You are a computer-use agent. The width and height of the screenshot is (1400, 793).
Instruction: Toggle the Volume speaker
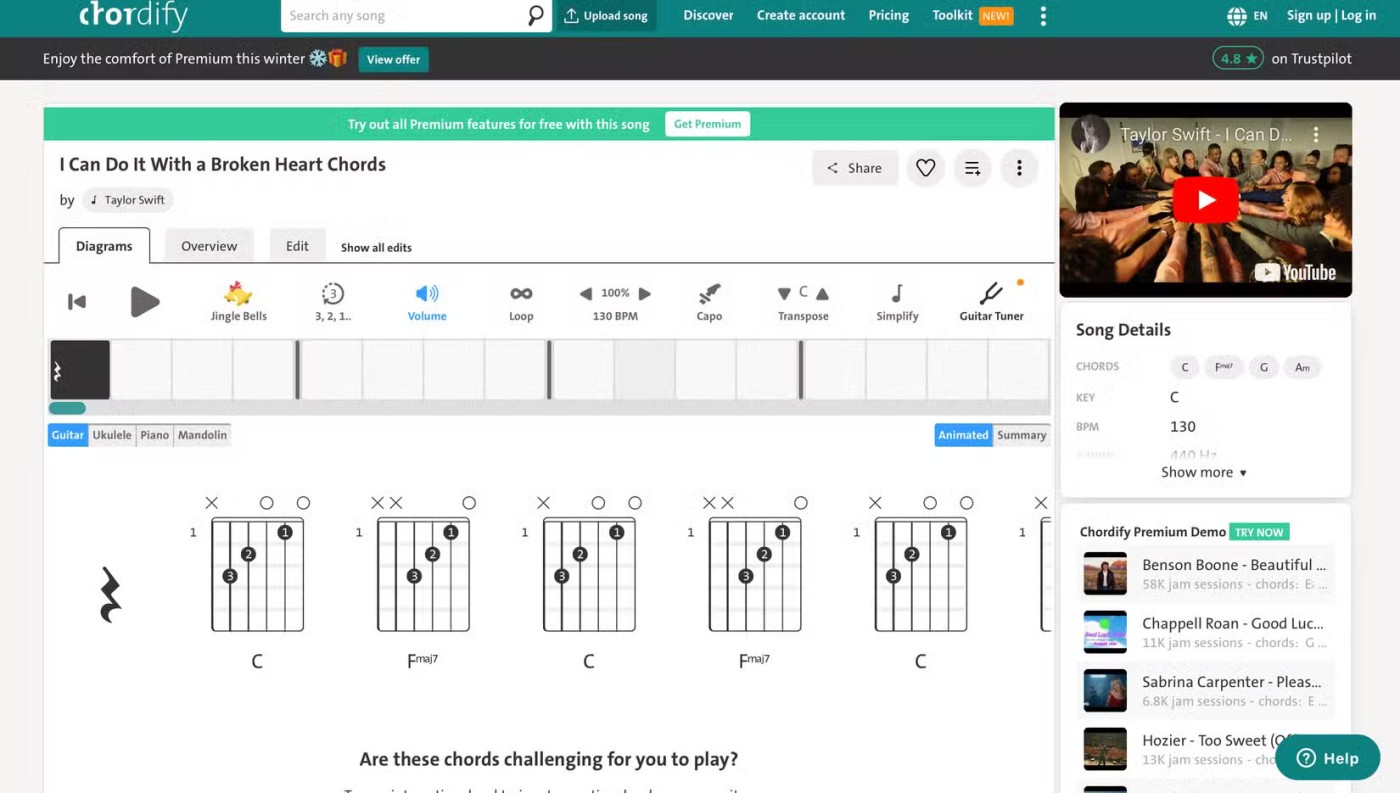coord(427,294)
